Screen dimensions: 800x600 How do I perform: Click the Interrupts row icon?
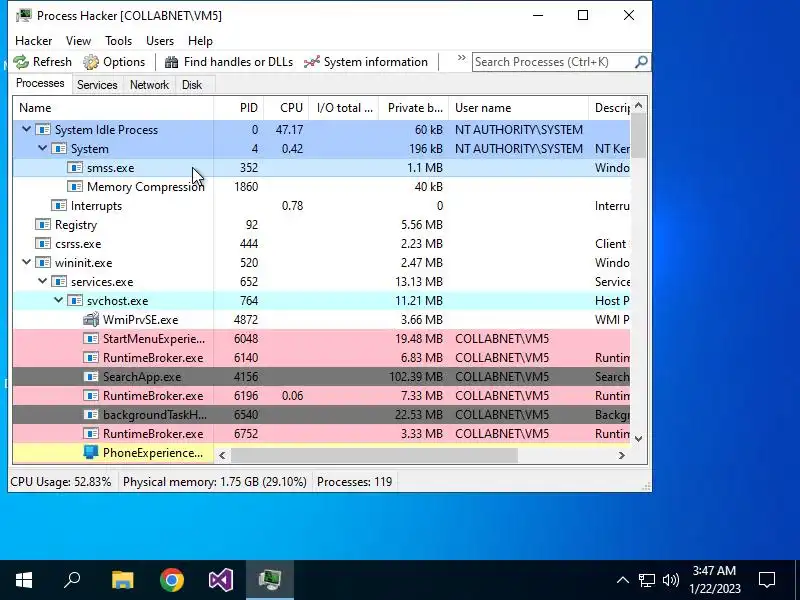pos(59,206)
